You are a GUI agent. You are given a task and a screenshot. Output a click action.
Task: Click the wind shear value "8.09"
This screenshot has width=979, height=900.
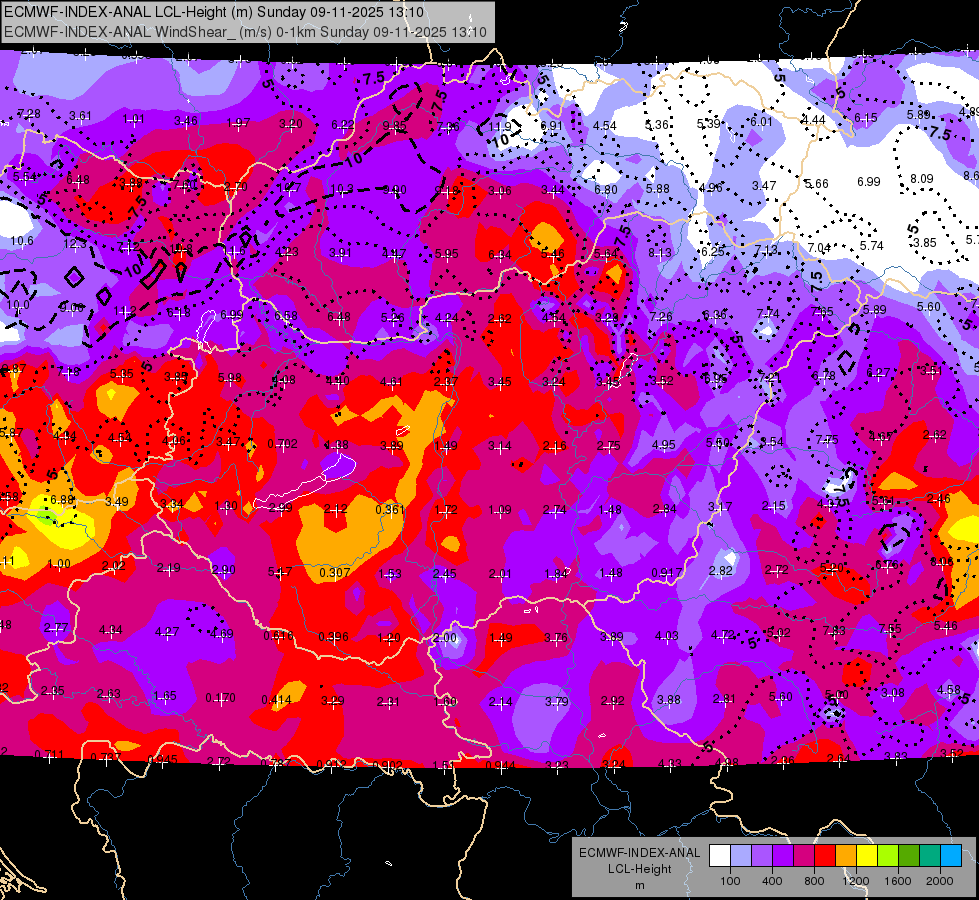click(922, 179)
